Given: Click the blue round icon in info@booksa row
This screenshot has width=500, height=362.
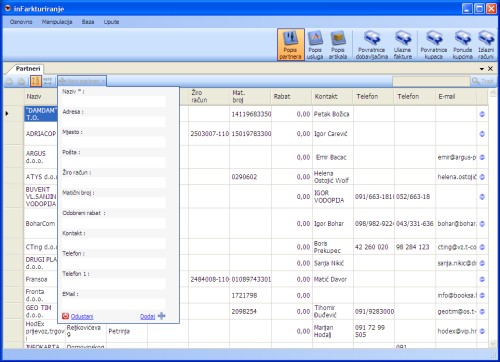Looking at the screenshot, I should coord(482,295).
